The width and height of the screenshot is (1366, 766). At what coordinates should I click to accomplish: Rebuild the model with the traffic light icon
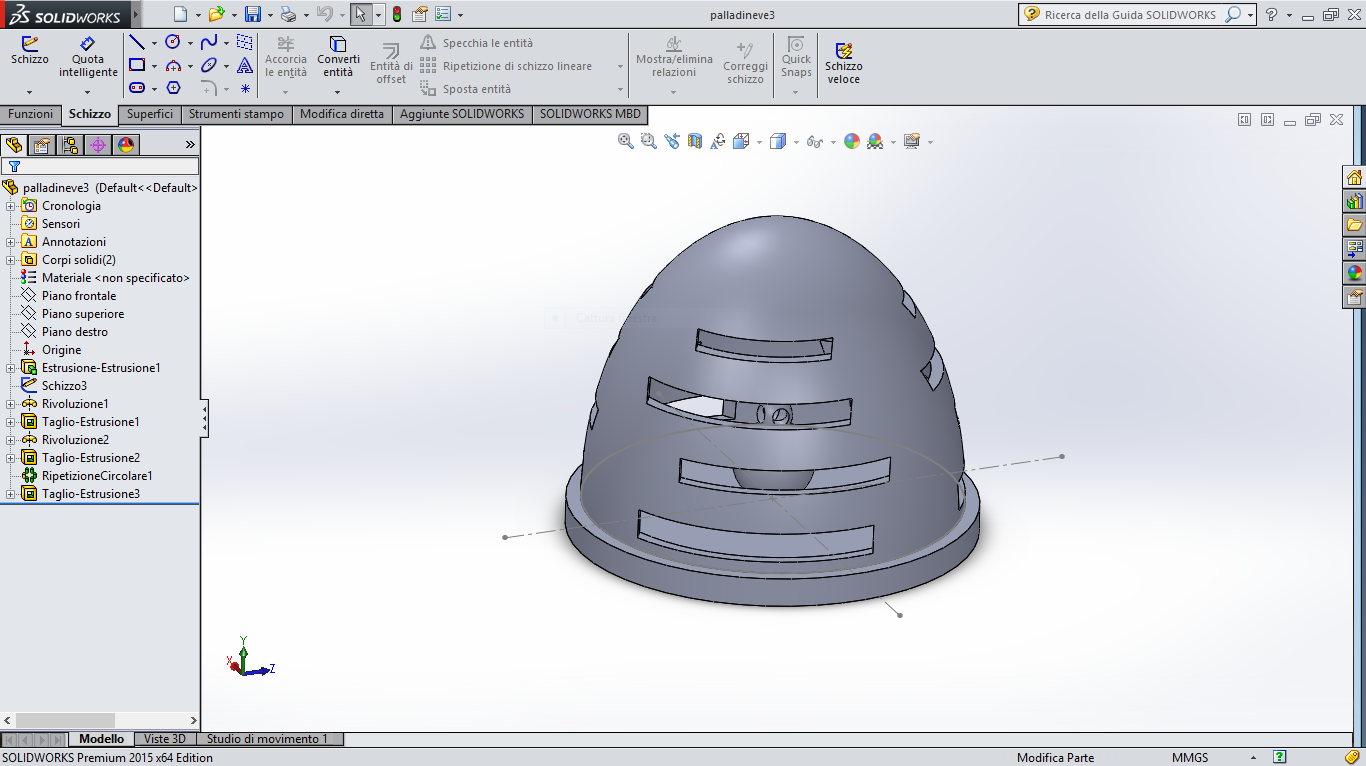[x=397, y=15]
